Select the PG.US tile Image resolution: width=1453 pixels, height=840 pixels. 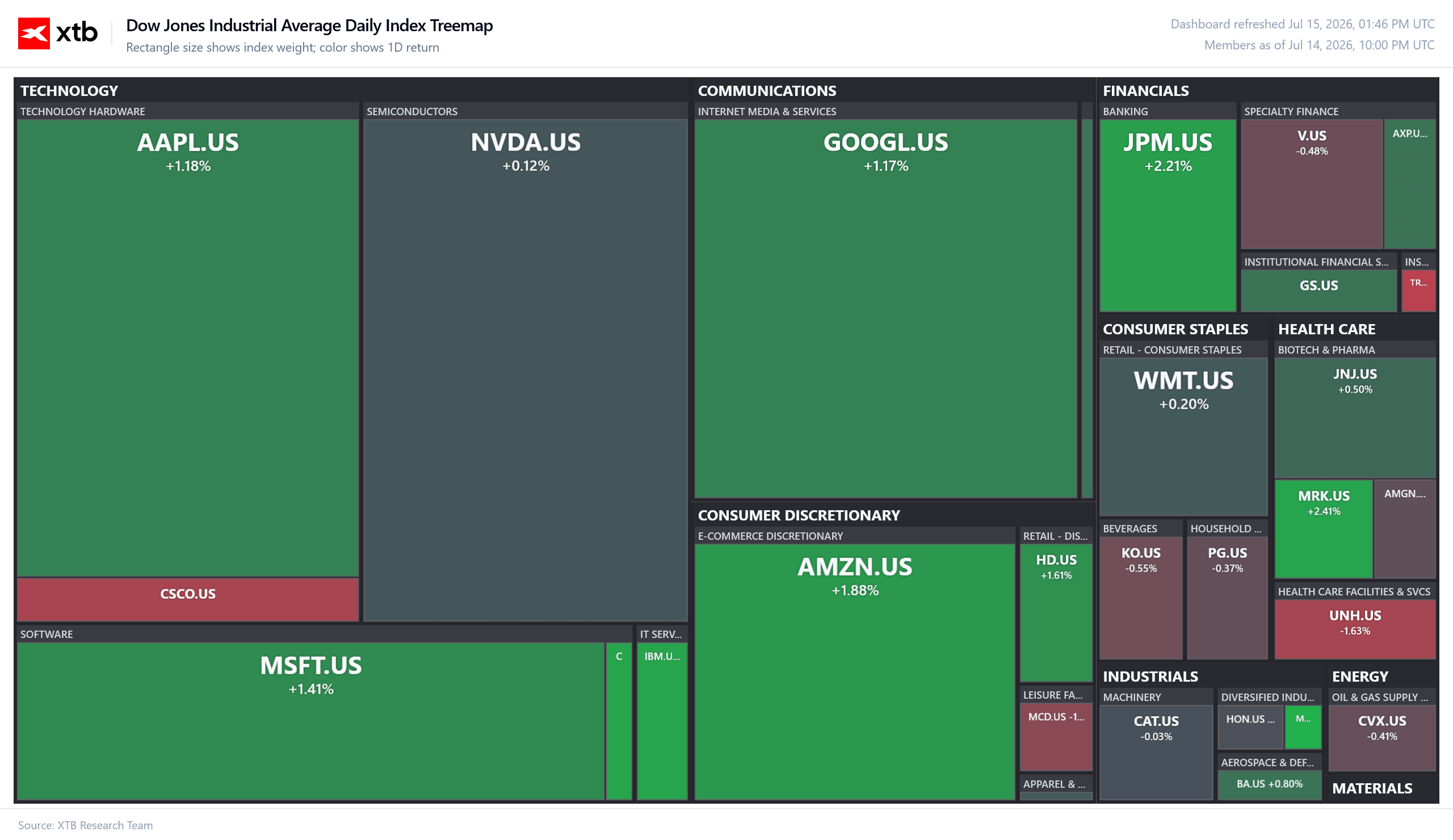(1227, 598)
